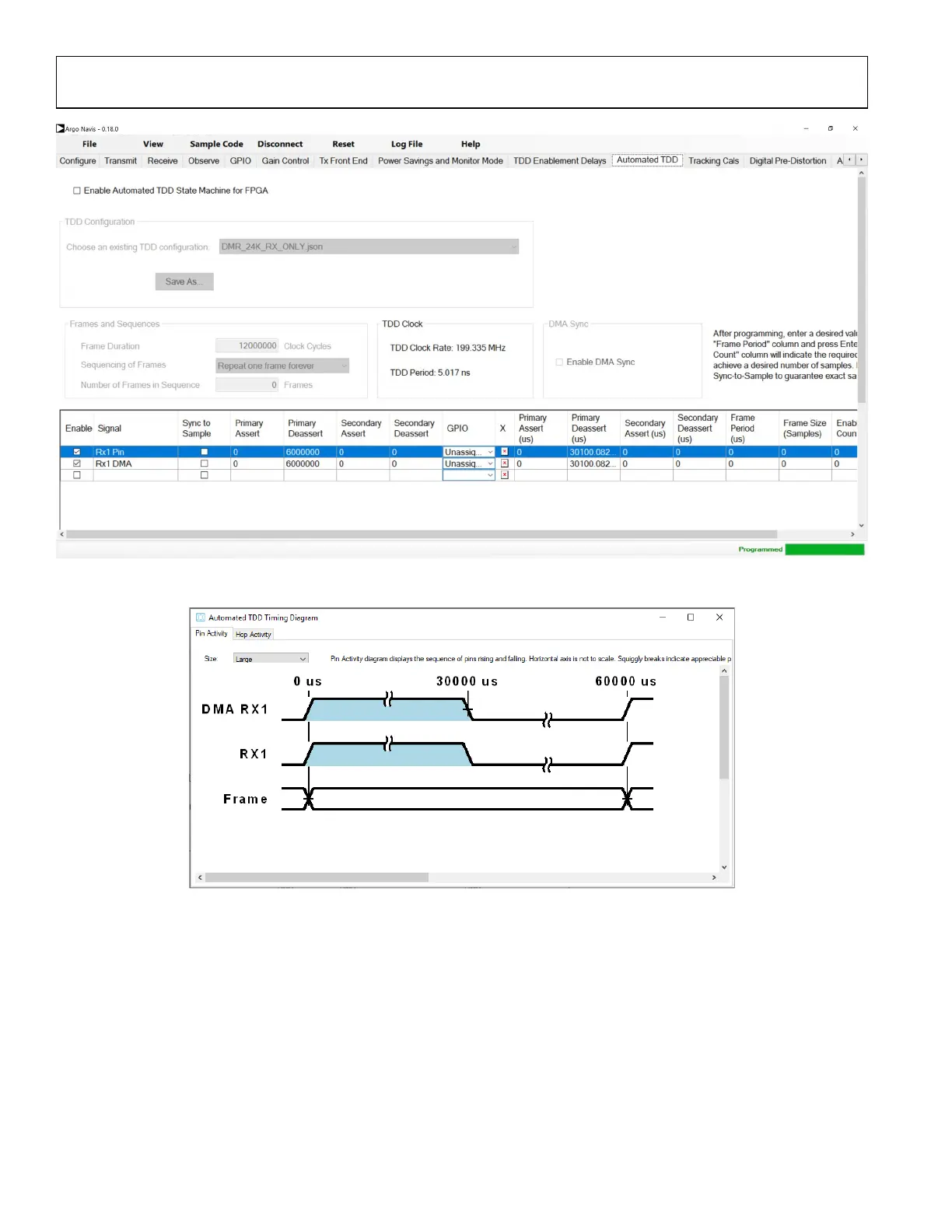This screenshot has height=1232, width=952.
Task: Open the Help menu
Action: tap(471, 144)
